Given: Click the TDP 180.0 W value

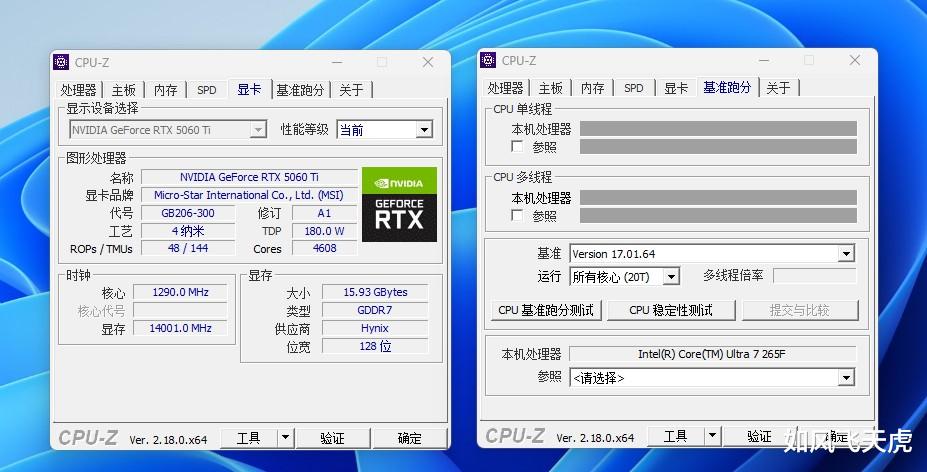Looking at the screenshot, I should click(325, 231).
